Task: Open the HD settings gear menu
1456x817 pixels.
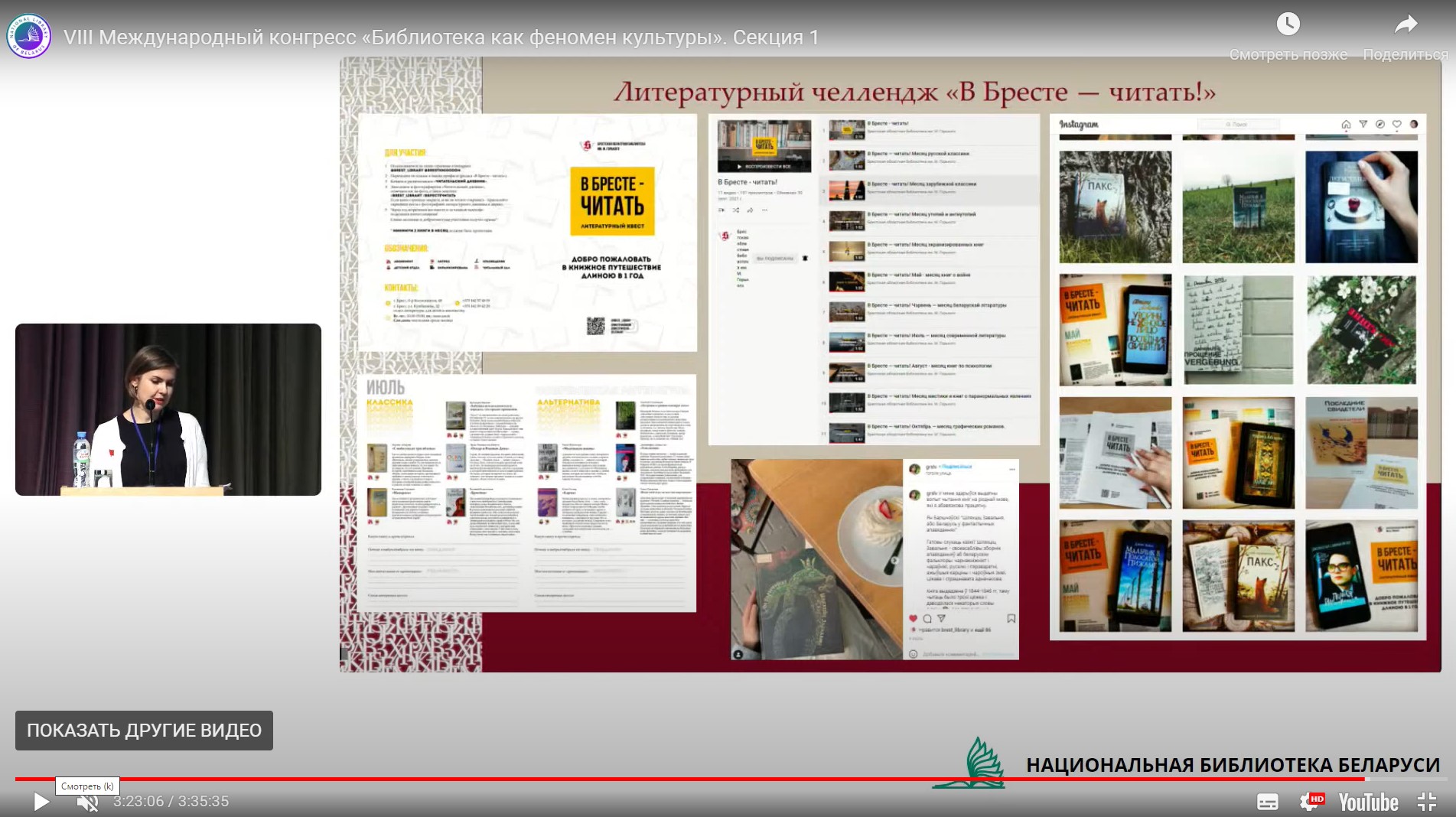Action: 1310,802
